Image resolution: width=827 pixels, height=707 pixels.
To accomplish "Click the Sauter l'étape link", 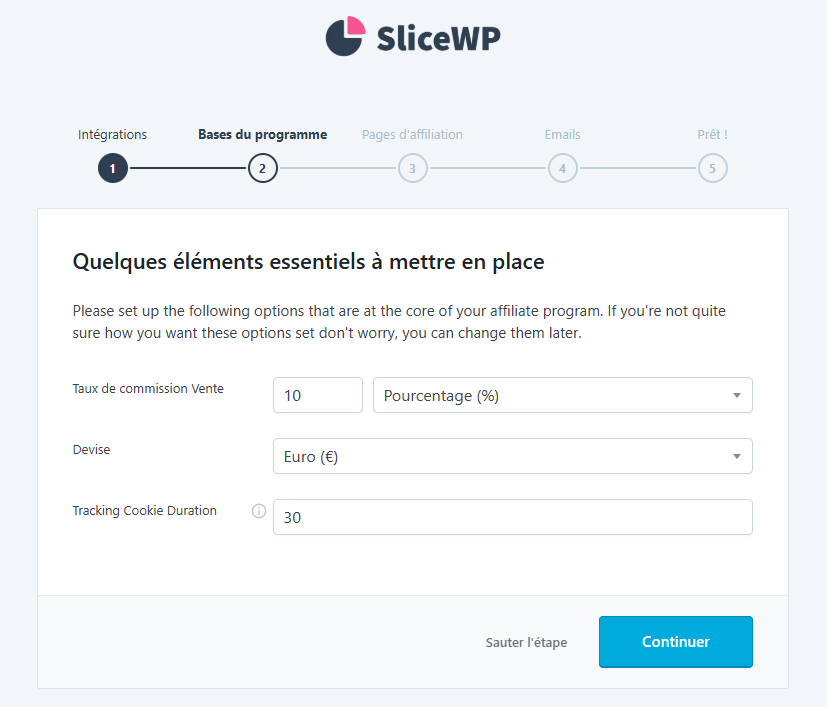I will click(525, 642).
